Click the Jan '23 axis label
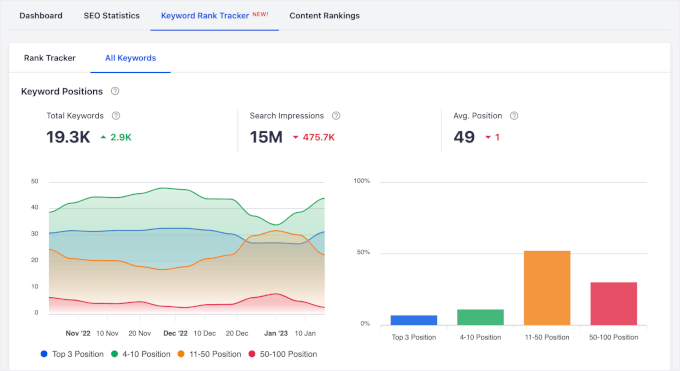The height and width of the screenshot is (371, 680). 276,333
